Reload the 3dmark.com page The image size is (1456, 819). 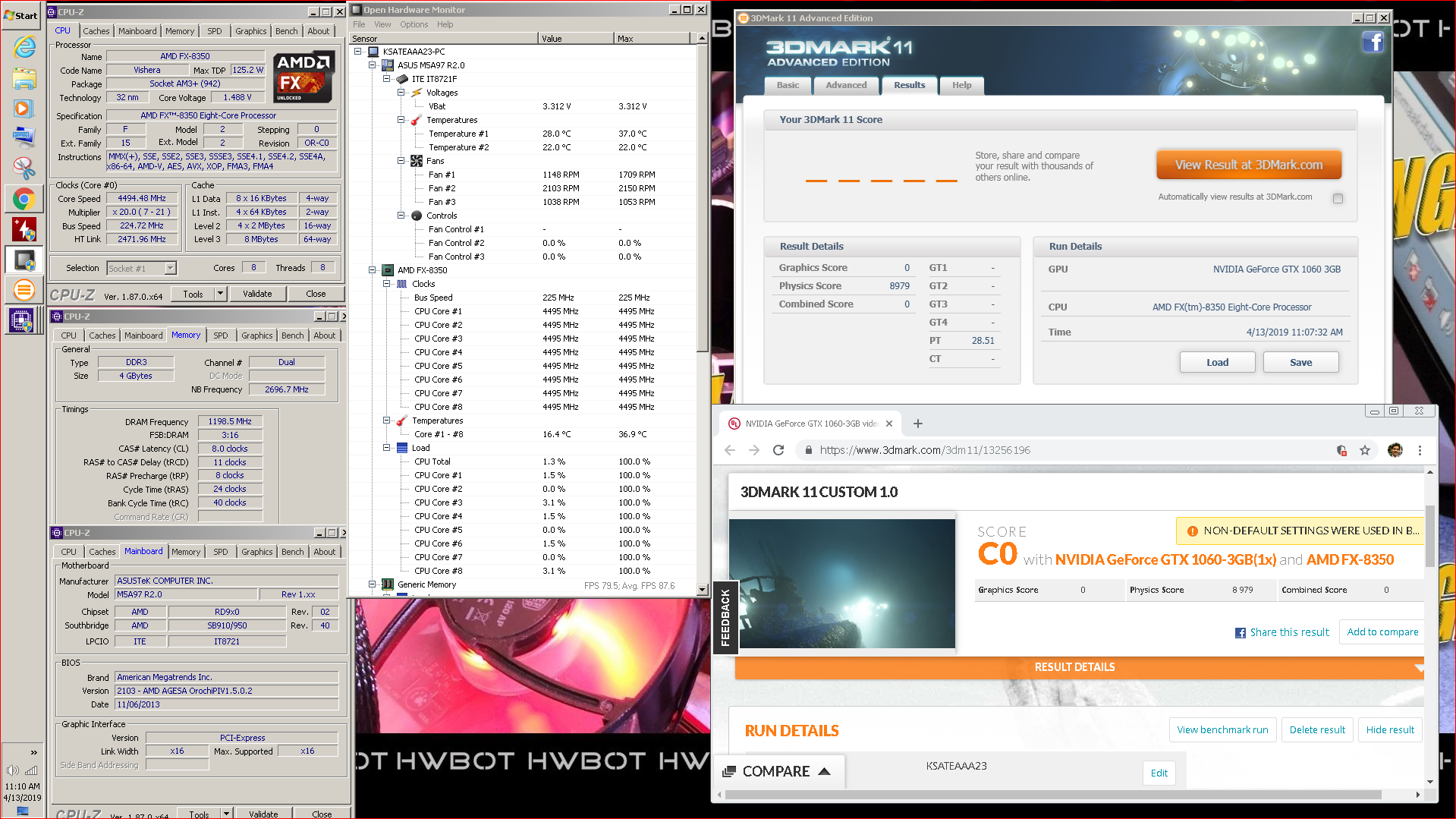778,450
